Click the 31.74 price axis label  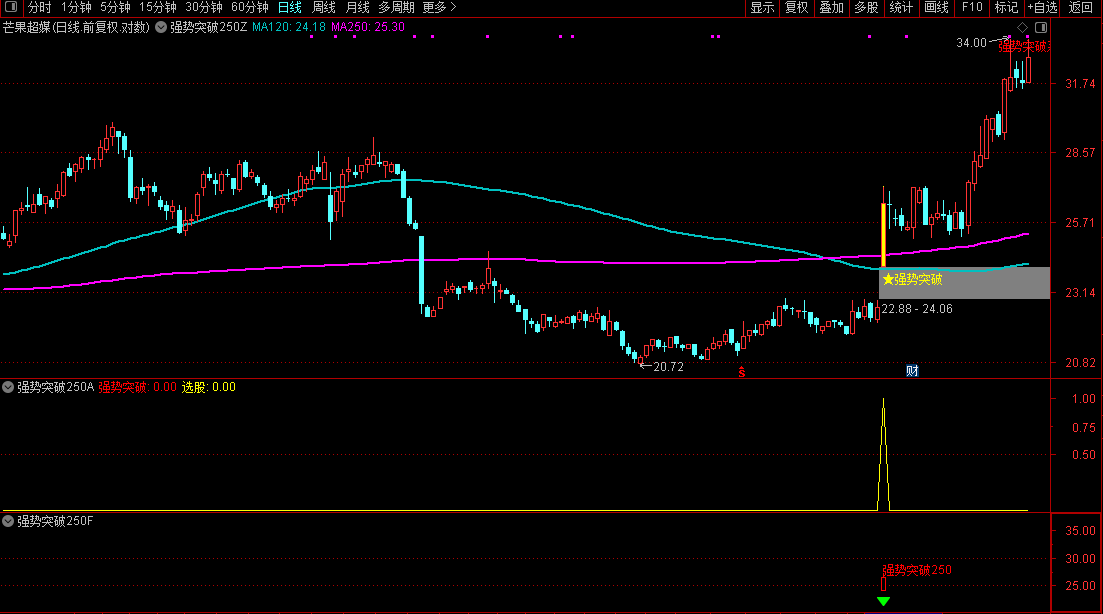[1080, 84]
